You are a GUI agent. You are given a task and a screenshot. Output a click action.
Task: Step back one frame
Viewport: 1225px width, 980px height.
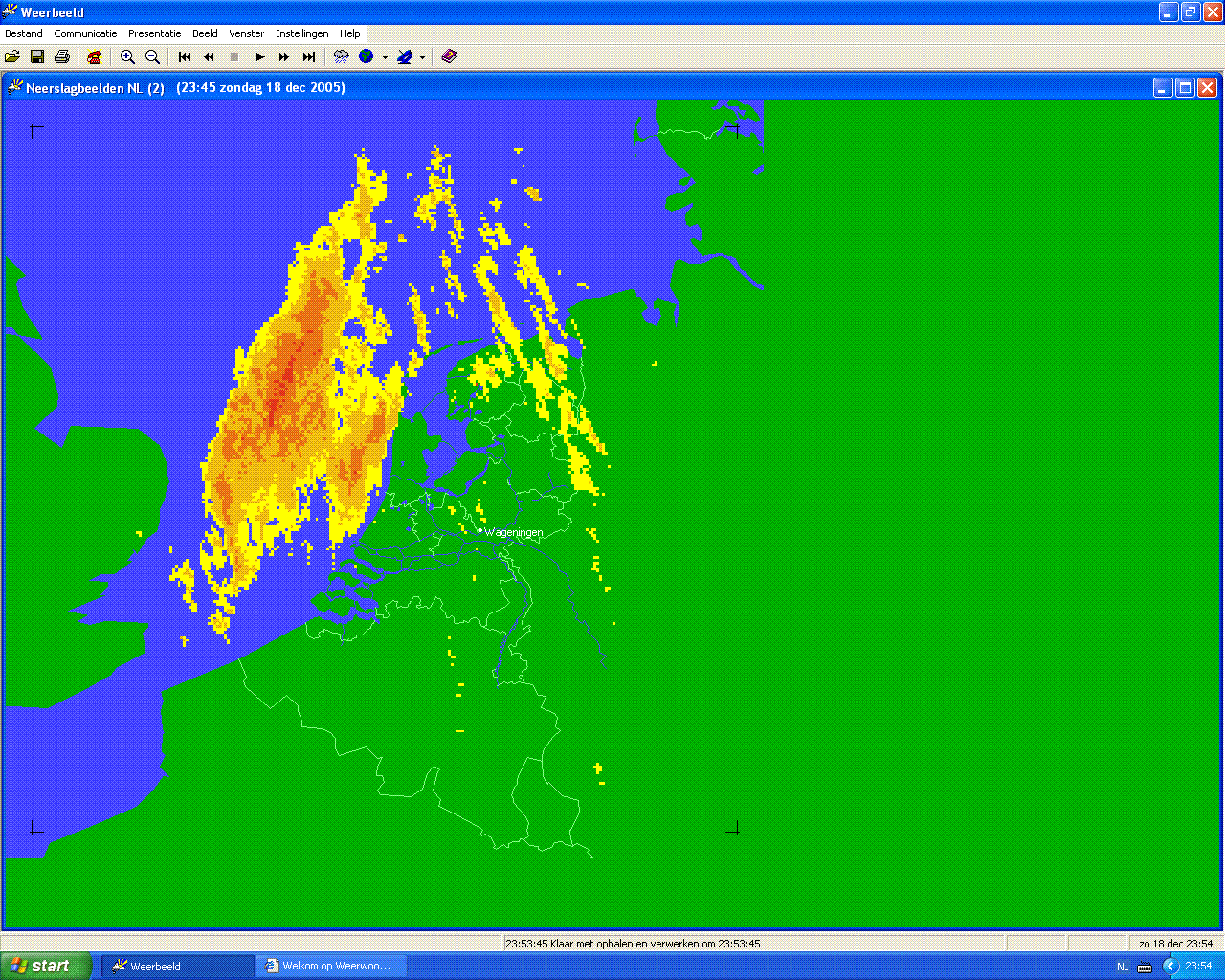pos(210,56)
